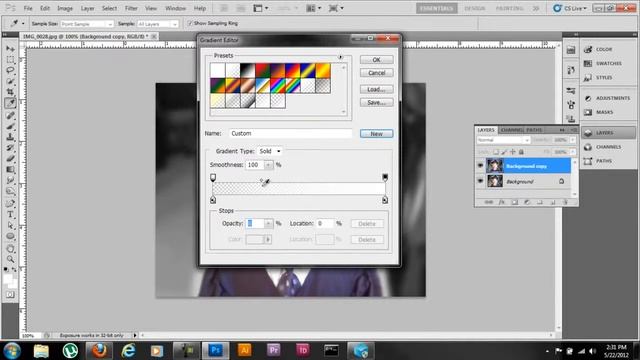
Task: Click the New gradient button
Action: 376,133
